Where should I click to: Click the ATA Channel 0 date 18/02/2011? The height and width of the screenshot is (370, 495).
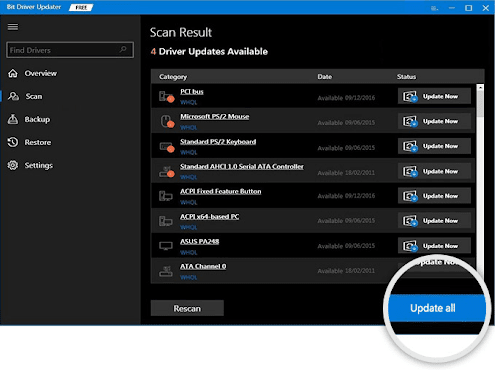coord(346,271)
